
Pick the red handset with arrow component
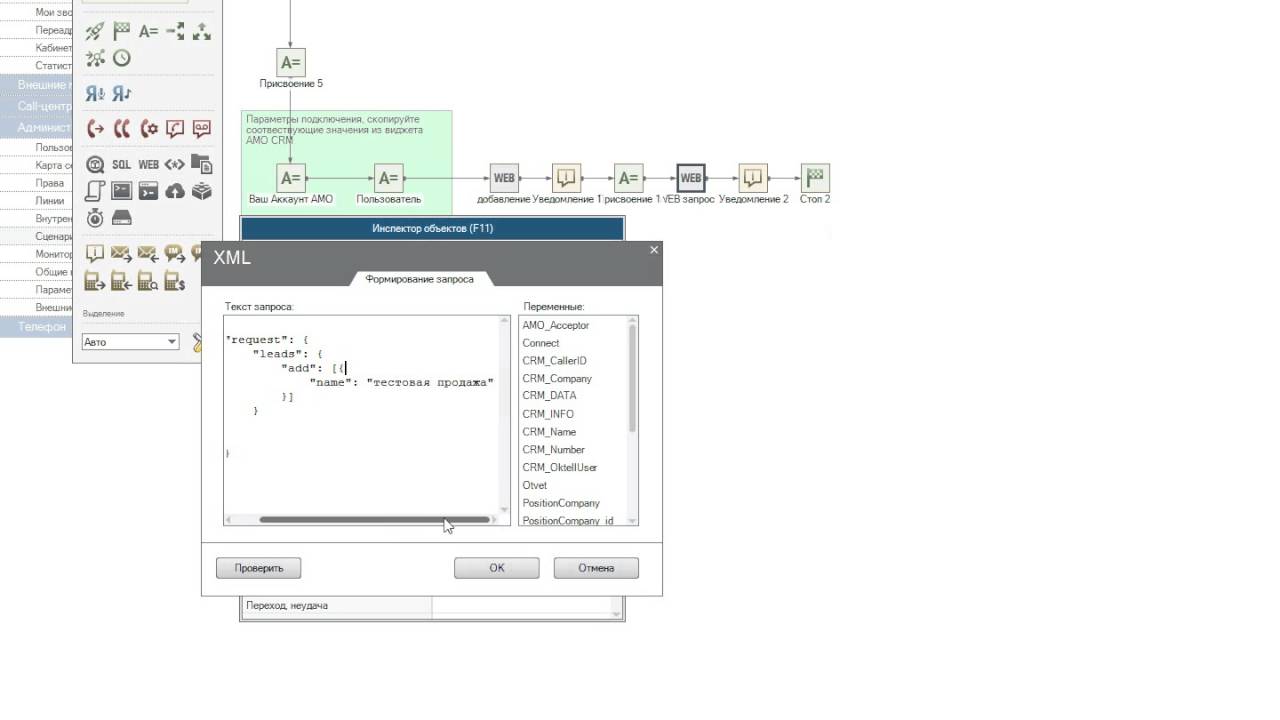[95, 128]
